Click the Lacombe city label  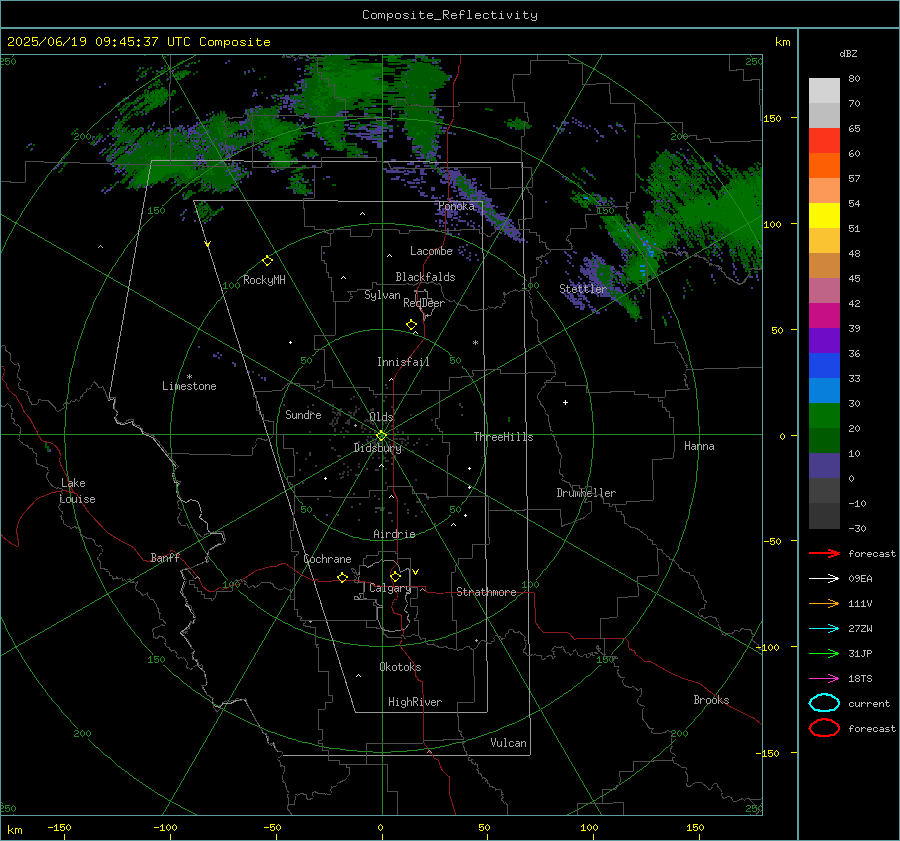[x=431, y=251]
